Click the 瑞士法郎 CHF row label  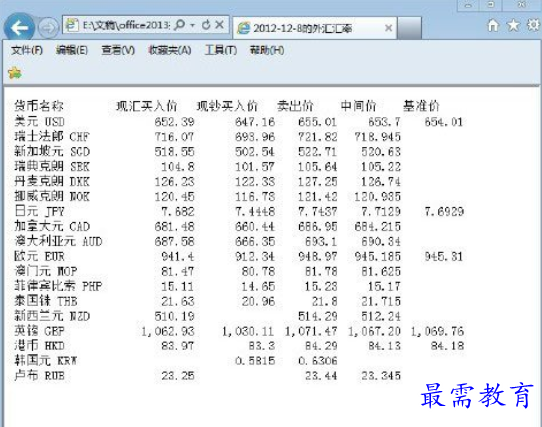pyautogui.click(x=52, y=137)
